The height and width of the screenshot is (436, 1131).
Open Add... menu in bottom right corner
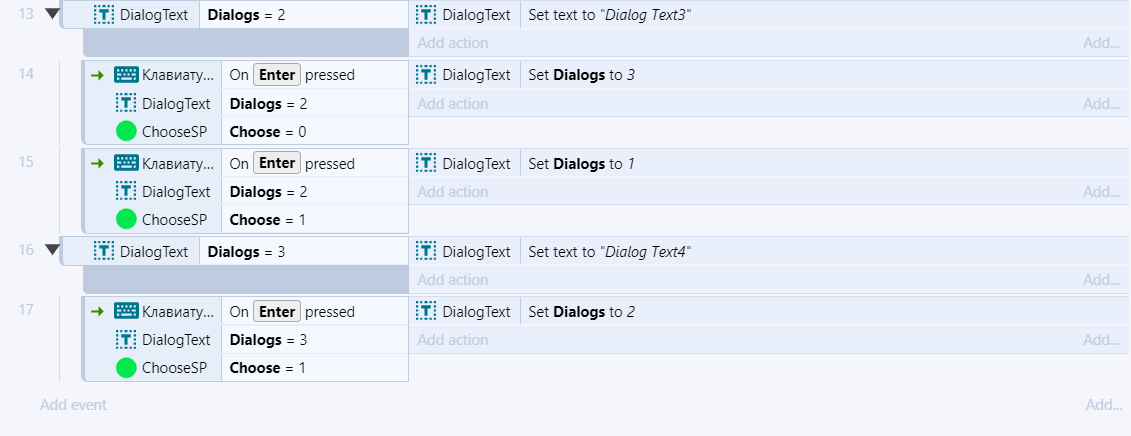tap(1103, 406)
